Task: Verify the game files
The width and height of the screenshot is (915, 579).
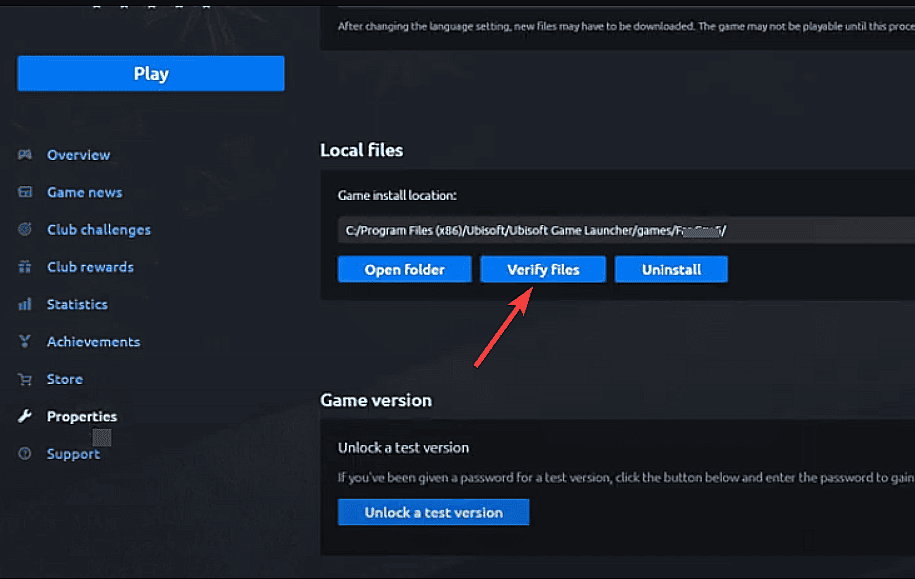Action: point(543,269)
